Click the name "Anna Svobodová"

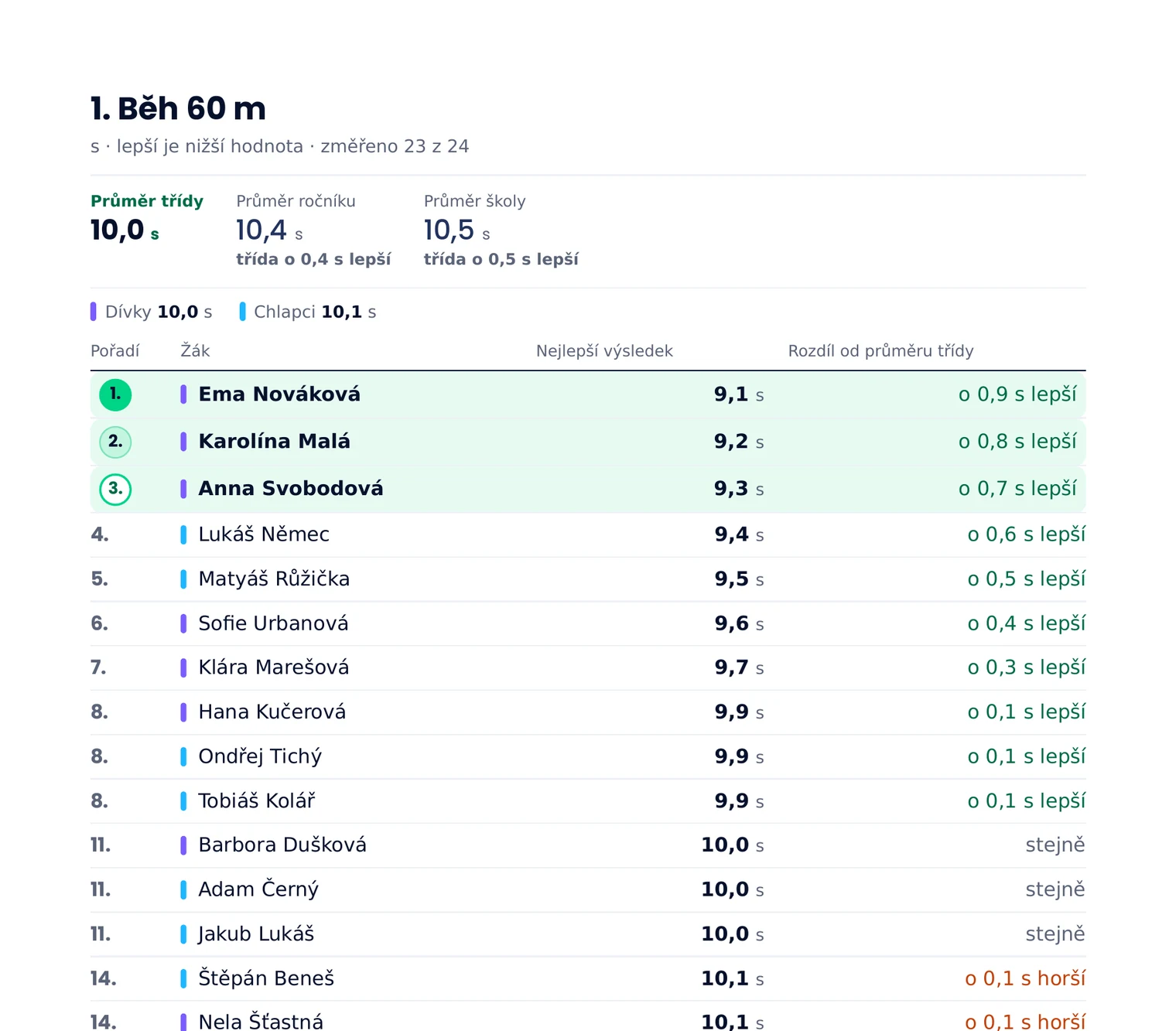tap(291, 489)
